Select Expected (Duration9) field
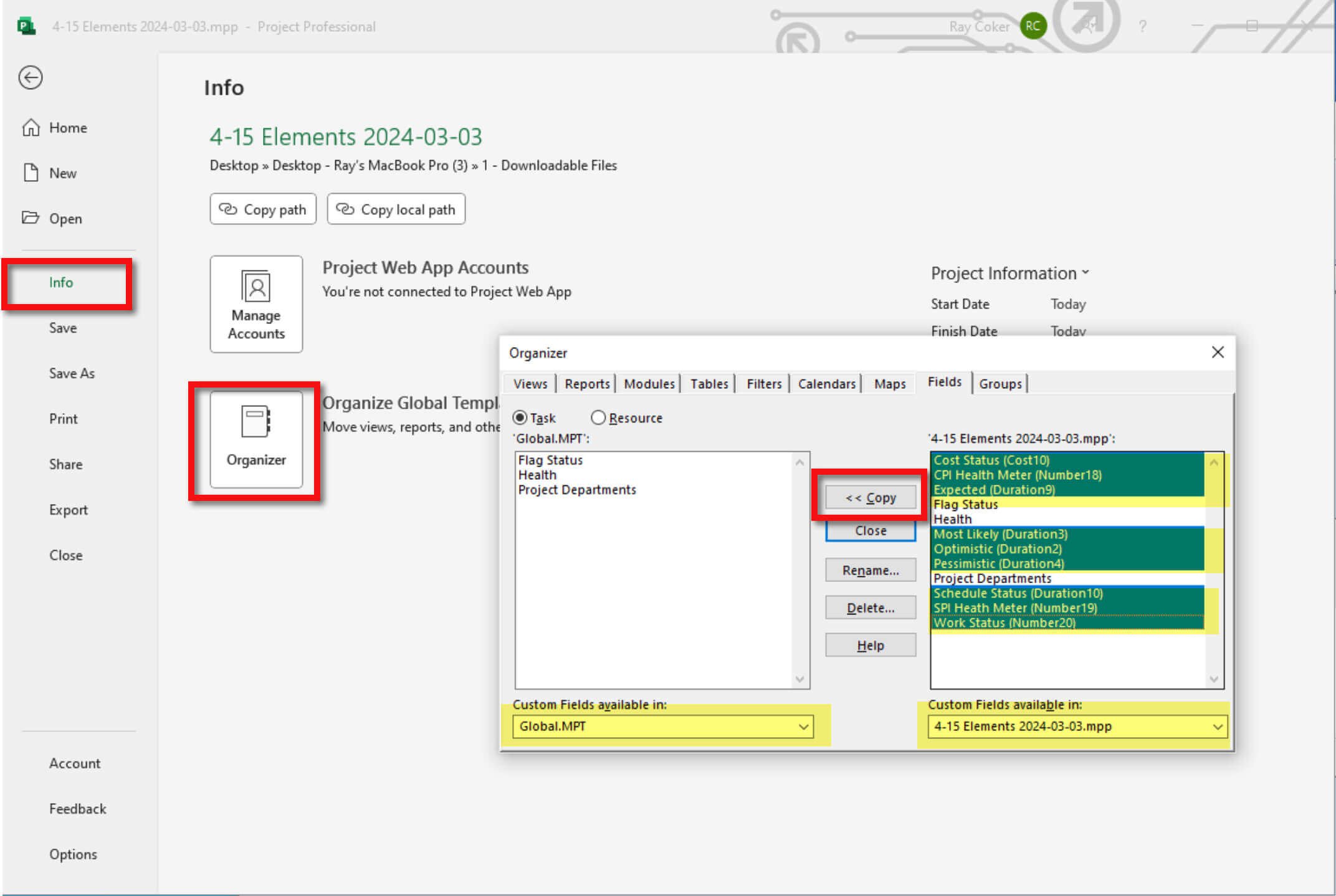Image resolution: width=1336 pixels, height=896 pixels. (1068, 490)
